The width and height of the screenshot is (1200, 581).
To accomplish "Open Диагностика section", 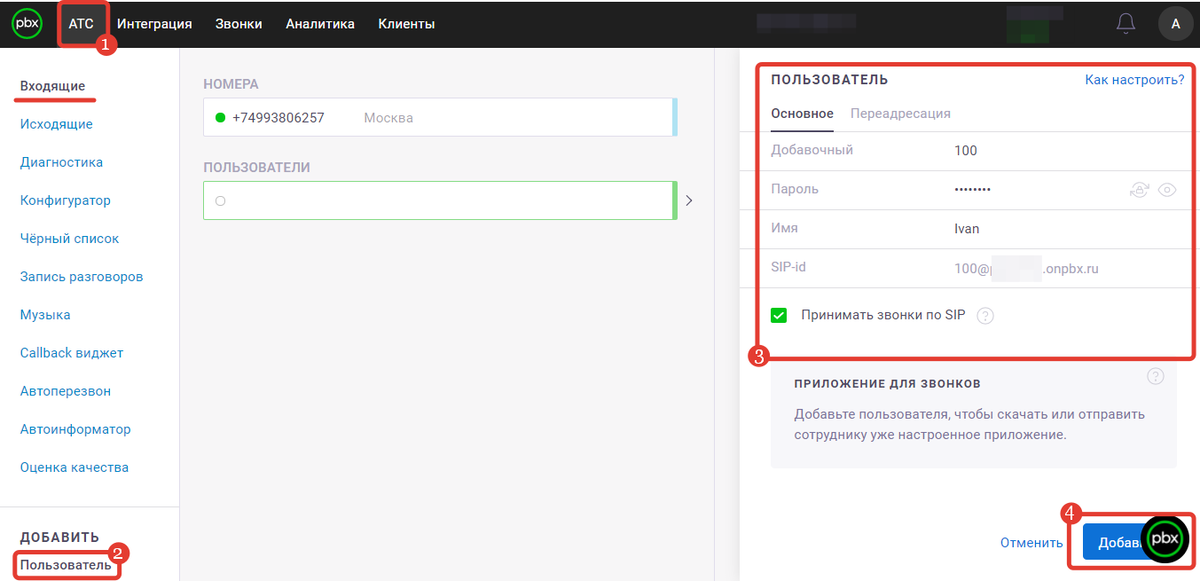I will coord(61,162).
